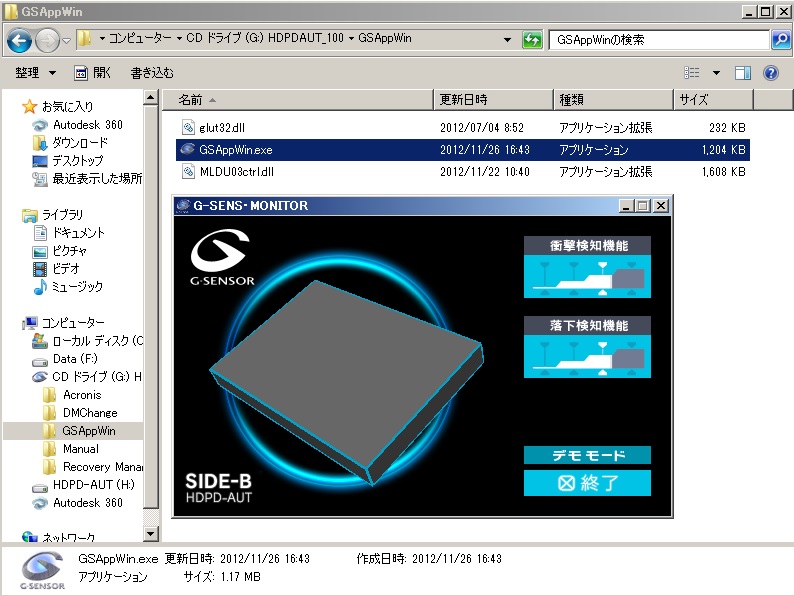Click the 書き込む toolbar button
The height and width of the screenshot is (596, 794).
pos(152,73)
